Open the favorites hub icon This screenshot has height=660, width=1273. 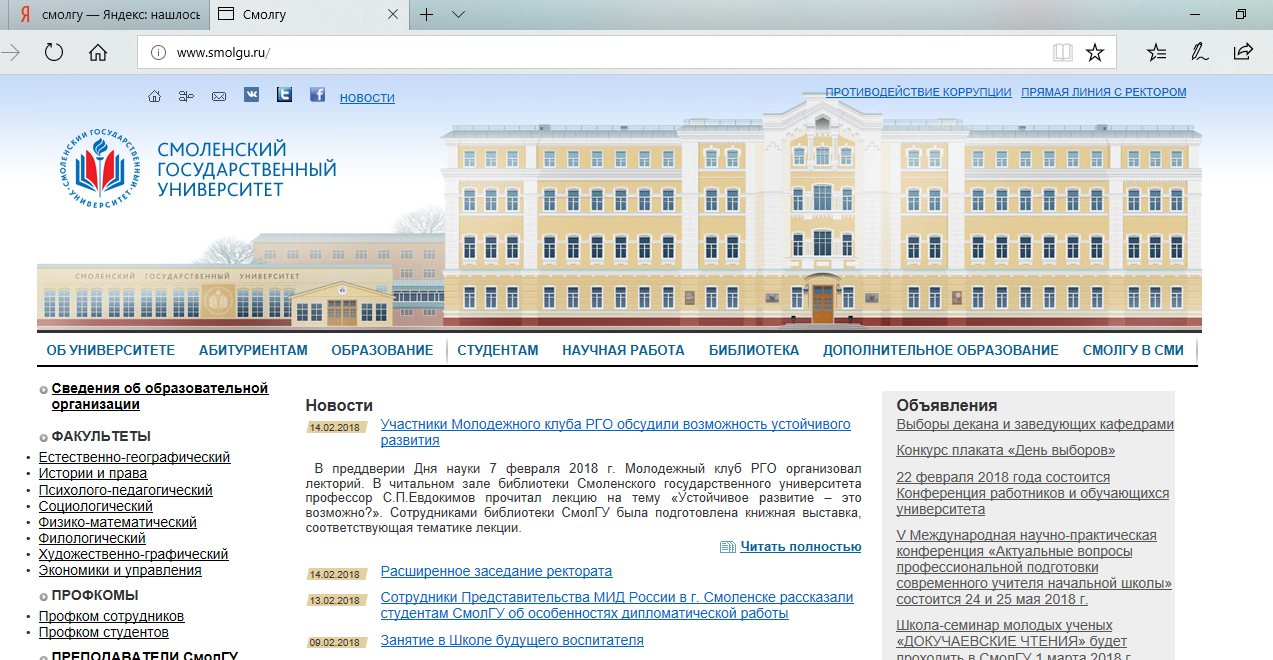[1156, 52]
